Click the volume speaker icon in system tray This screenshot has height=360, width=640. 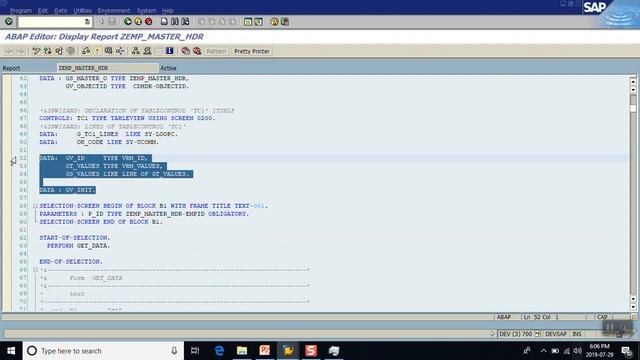tap(577, 351)
